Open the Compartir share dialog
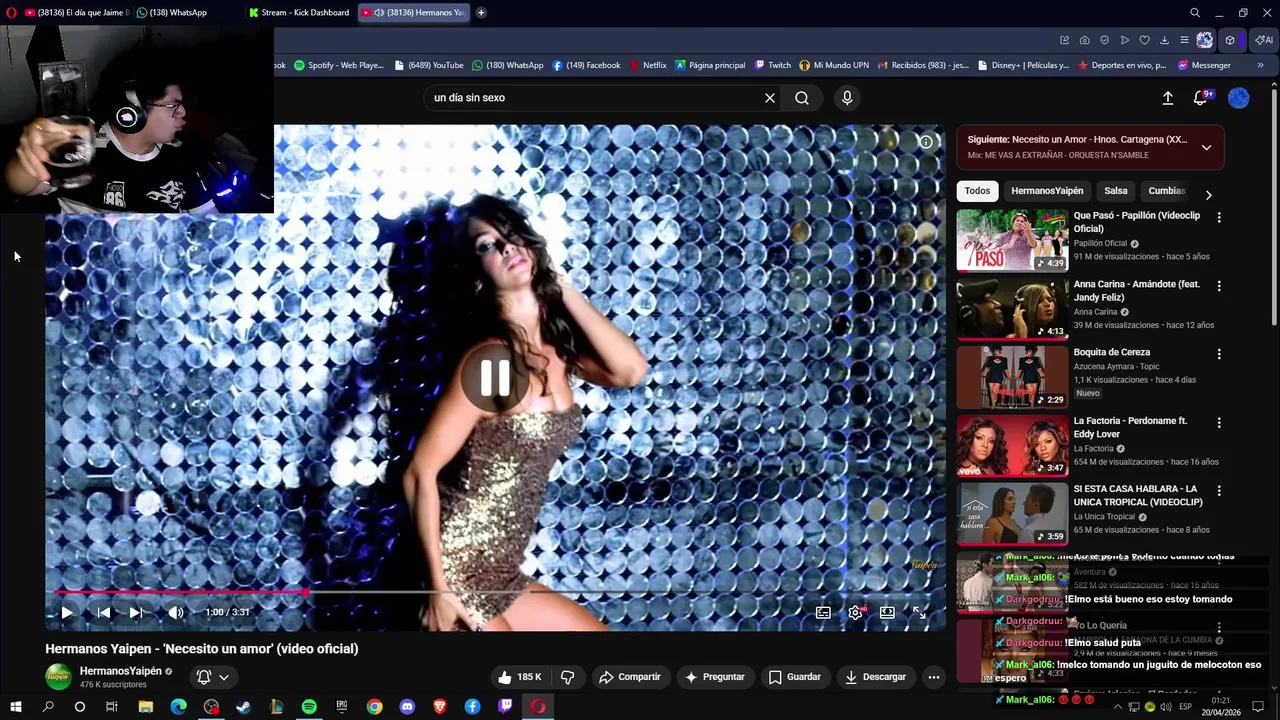The width and height of the screenshot is (1280, 720). click(x=630, y=677)
